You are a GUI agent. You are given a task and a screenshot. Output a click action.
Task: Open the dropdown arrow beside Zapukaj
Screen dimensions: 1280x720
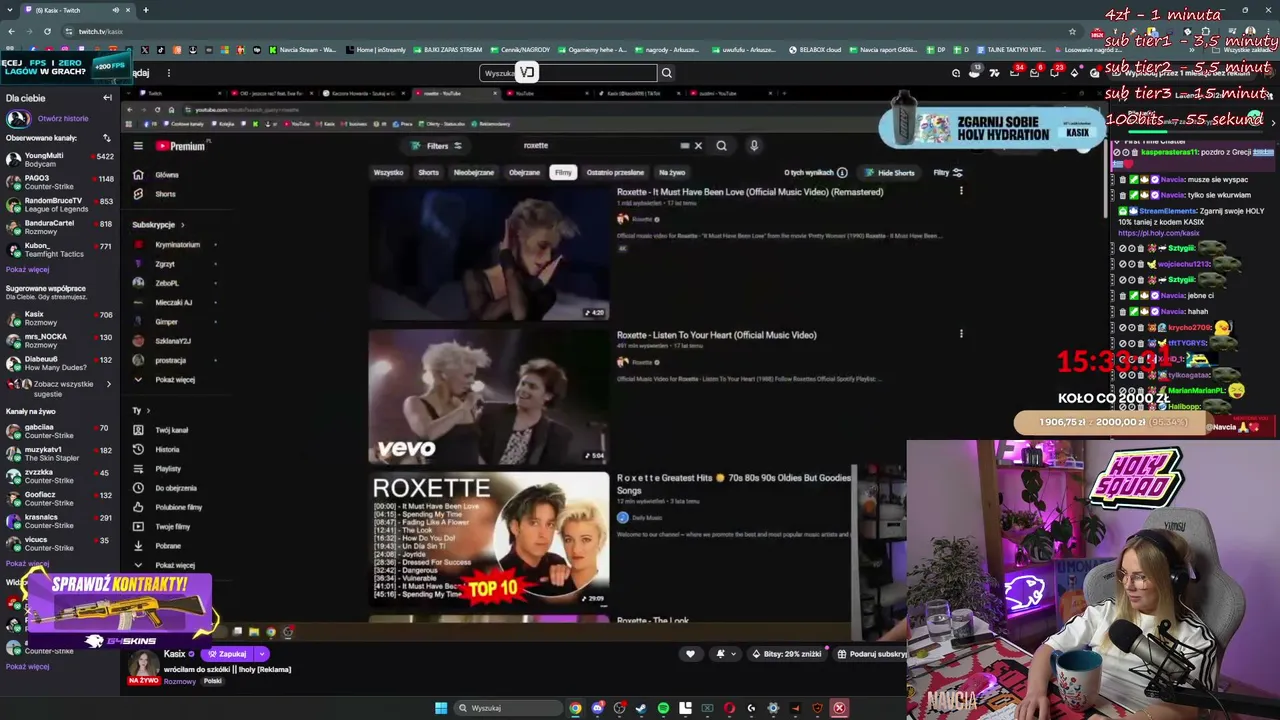tap(262, 654)
